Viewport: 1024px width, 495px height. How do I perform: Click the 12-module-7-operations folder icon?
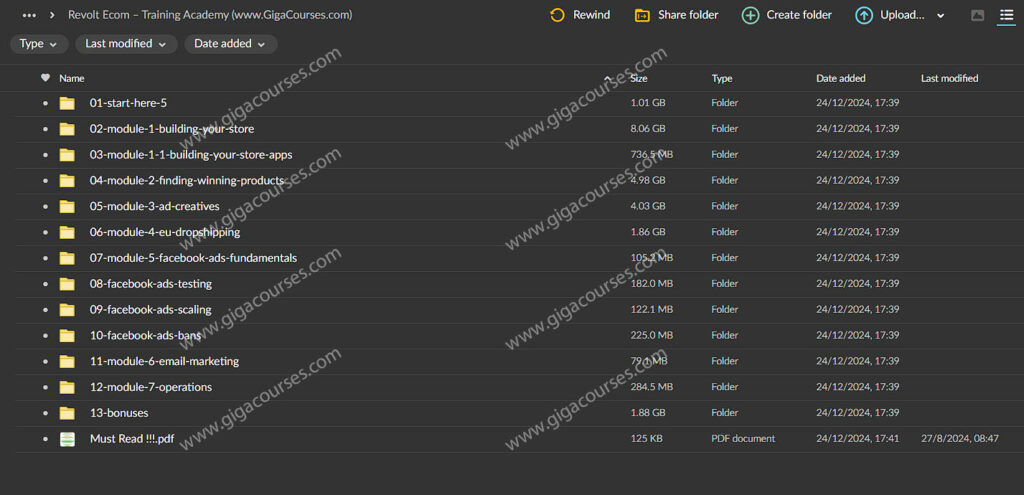[x=67, y=387]
